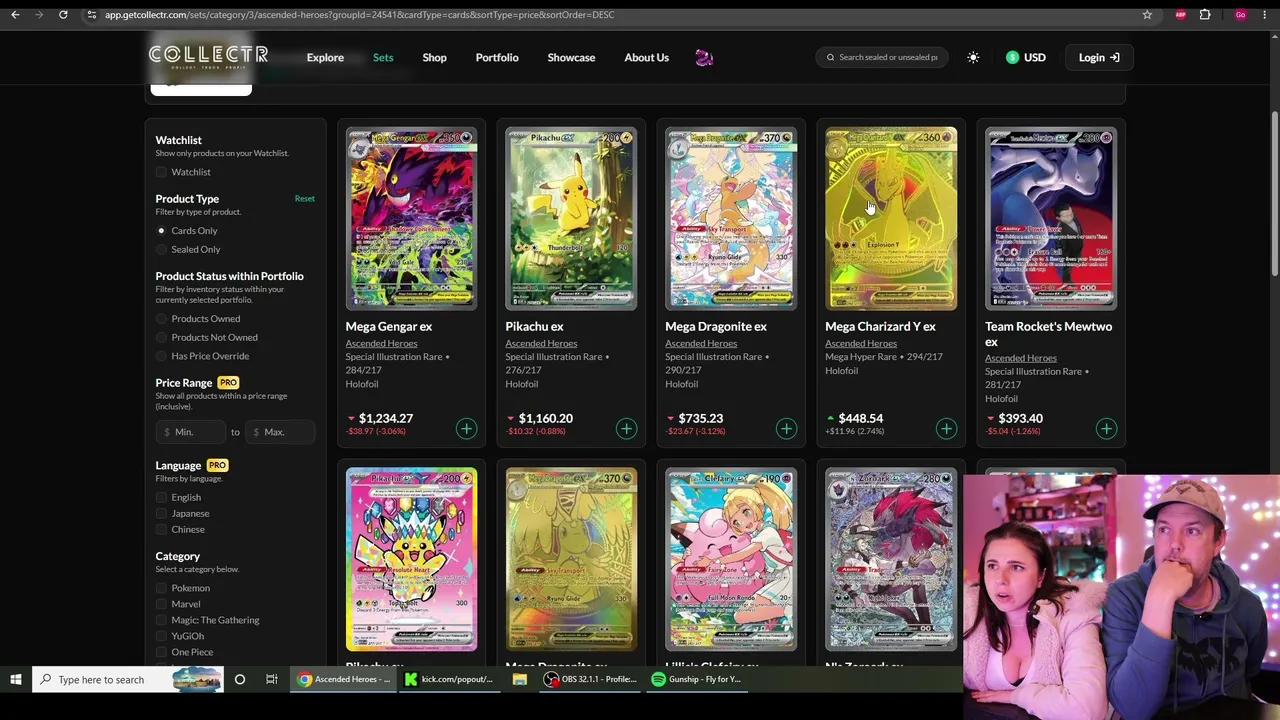Check the Chinese language filter

point(161,530)
